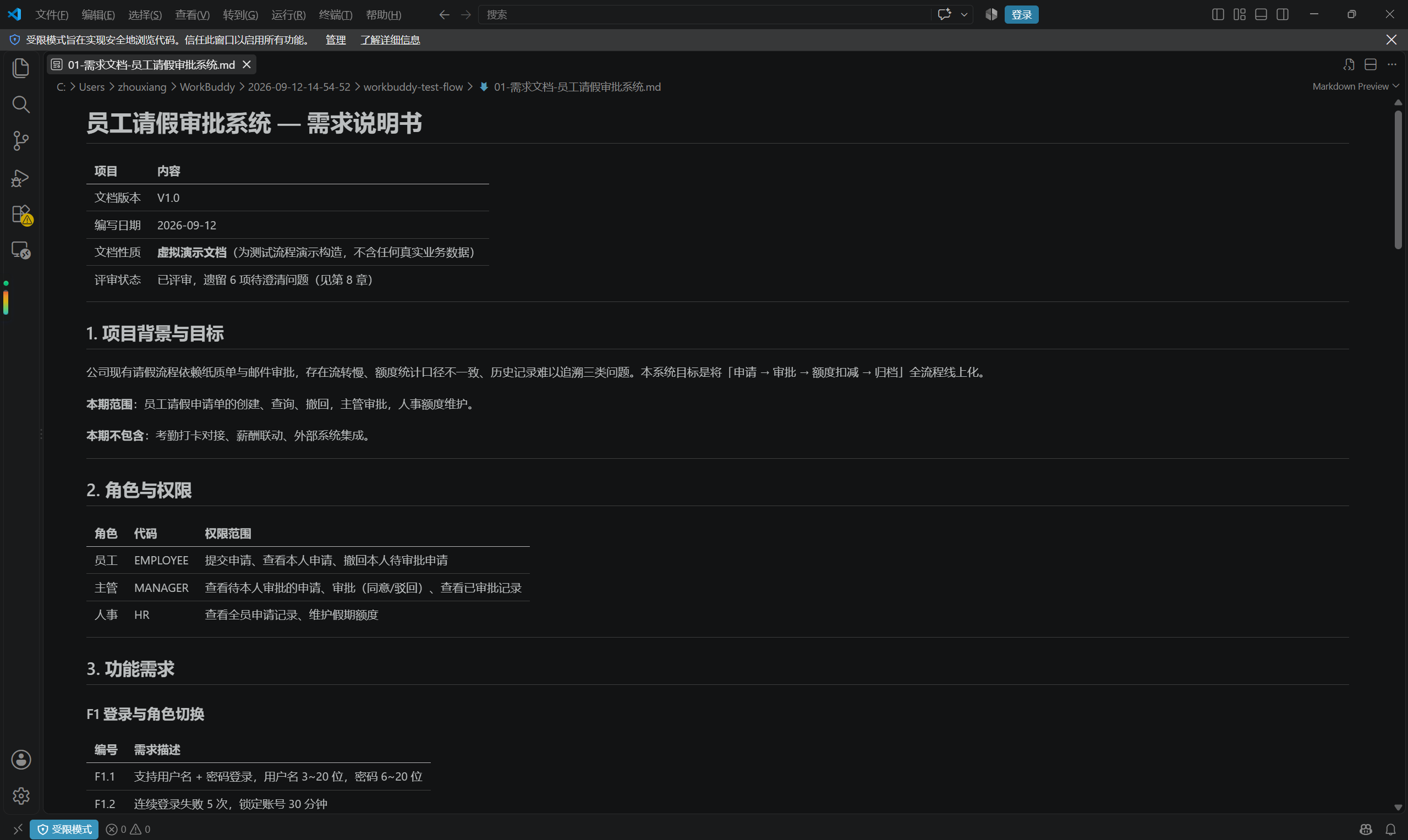Open the Explorer view in activity bar
This screenshot has width=1408, height=840.
click(21, 68)
